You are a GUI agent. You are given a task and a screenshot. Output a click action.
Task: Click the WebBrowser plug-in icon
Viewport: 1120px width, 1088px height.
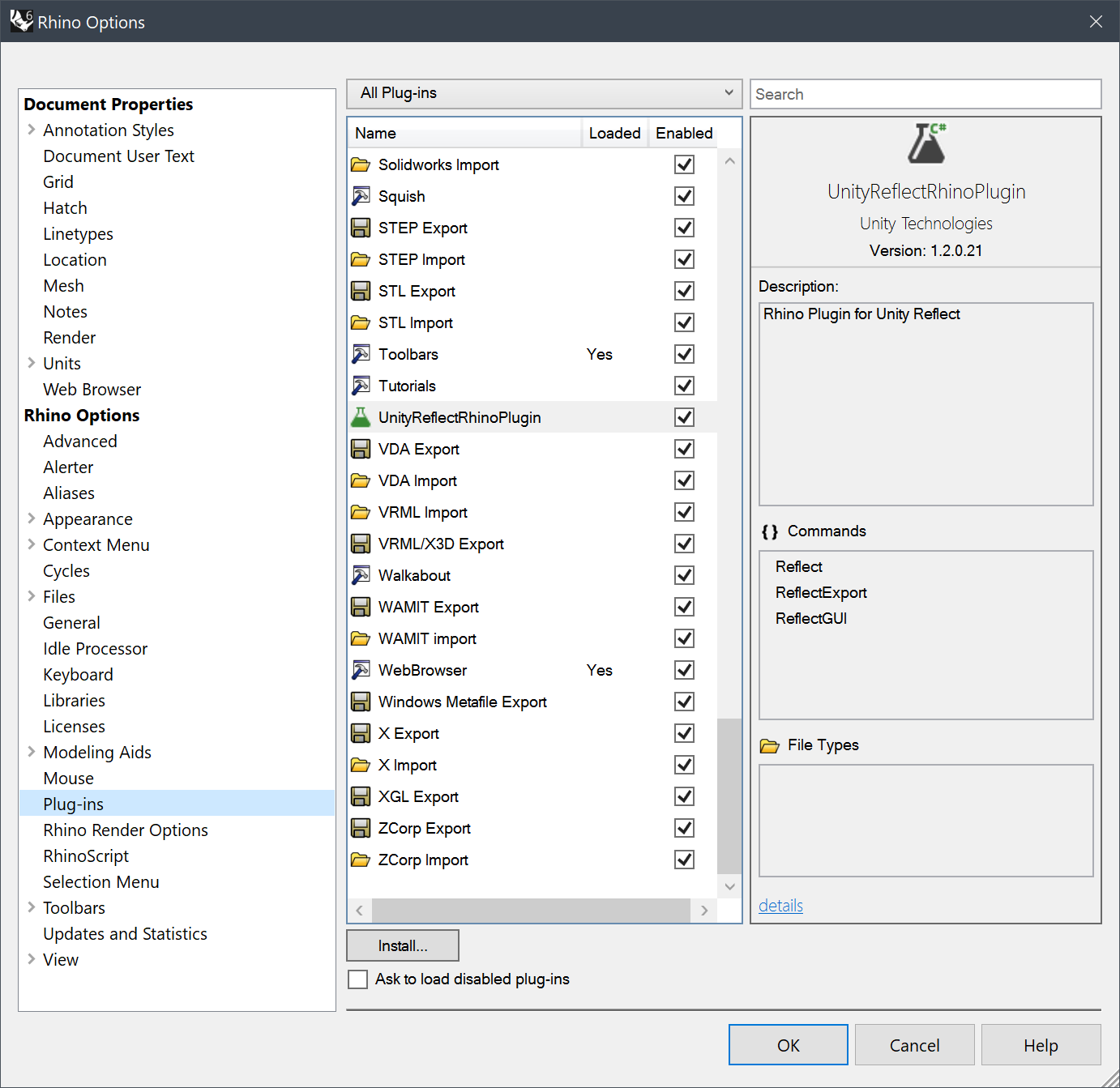(x=361, y=670)
